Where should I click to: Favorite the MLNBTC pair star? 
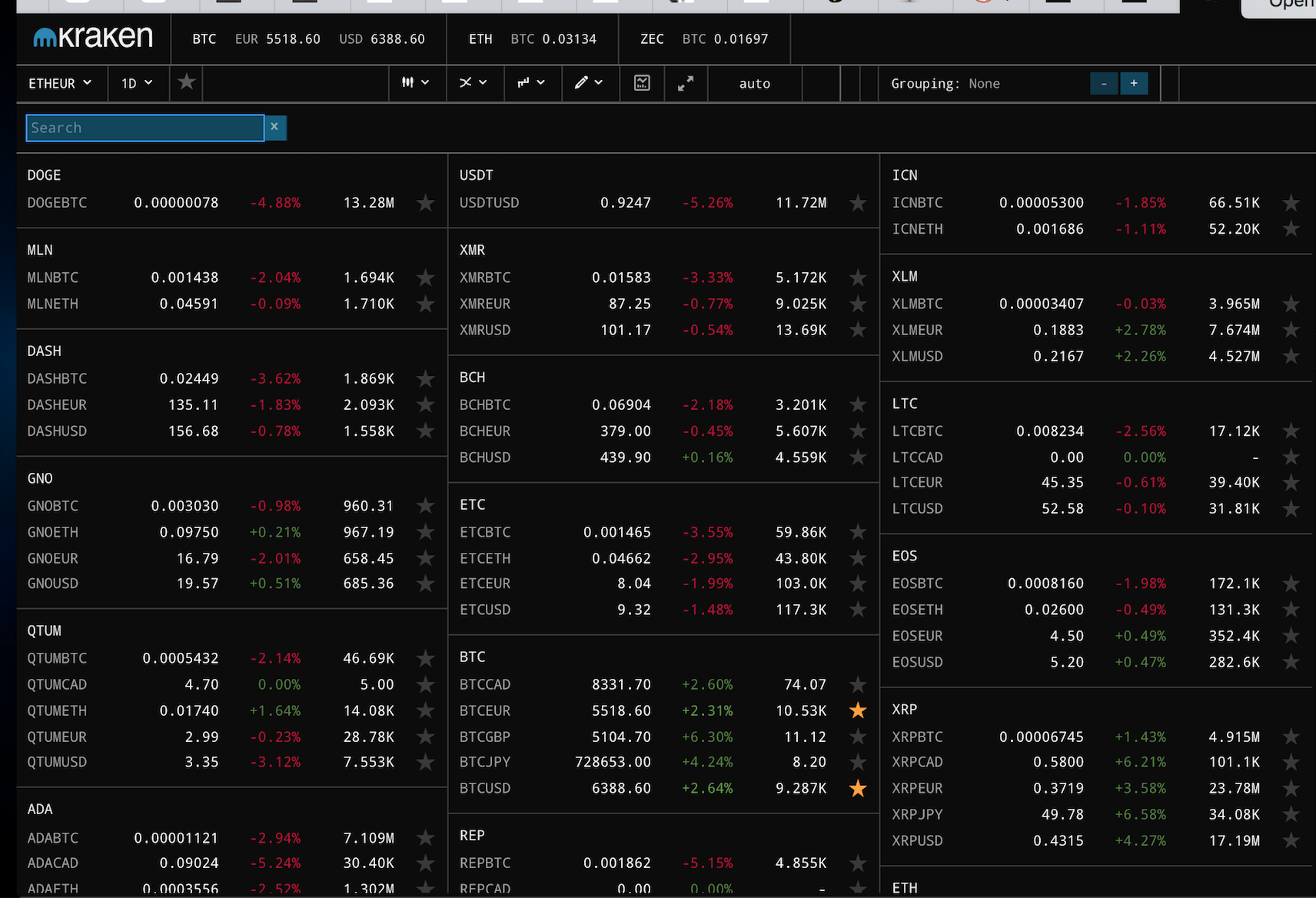425,278
